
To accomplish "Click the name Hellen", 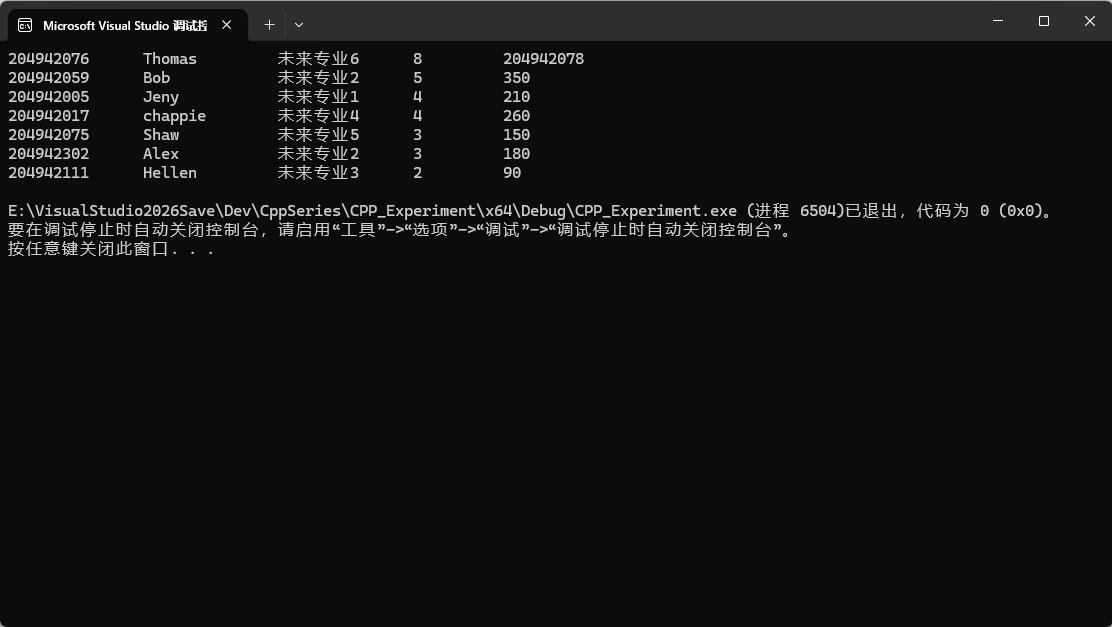I will point(169,173).
